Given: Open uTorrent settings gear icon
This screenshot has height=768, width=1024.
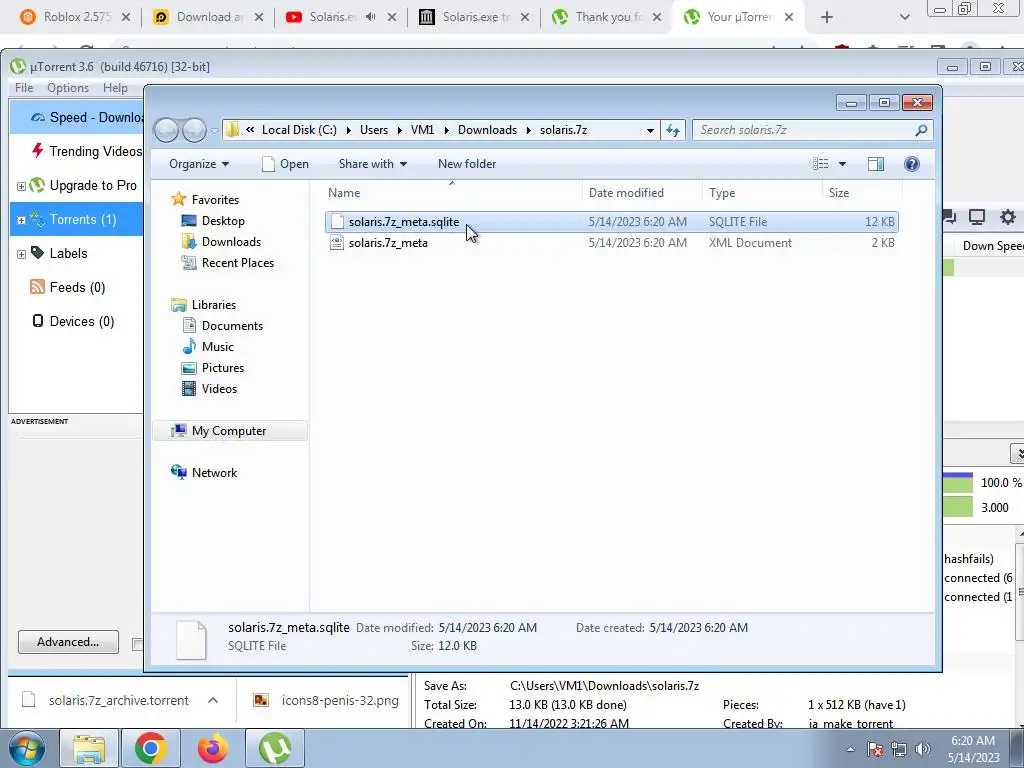Looking at the screenshot, I should (x=1008, y=217).
